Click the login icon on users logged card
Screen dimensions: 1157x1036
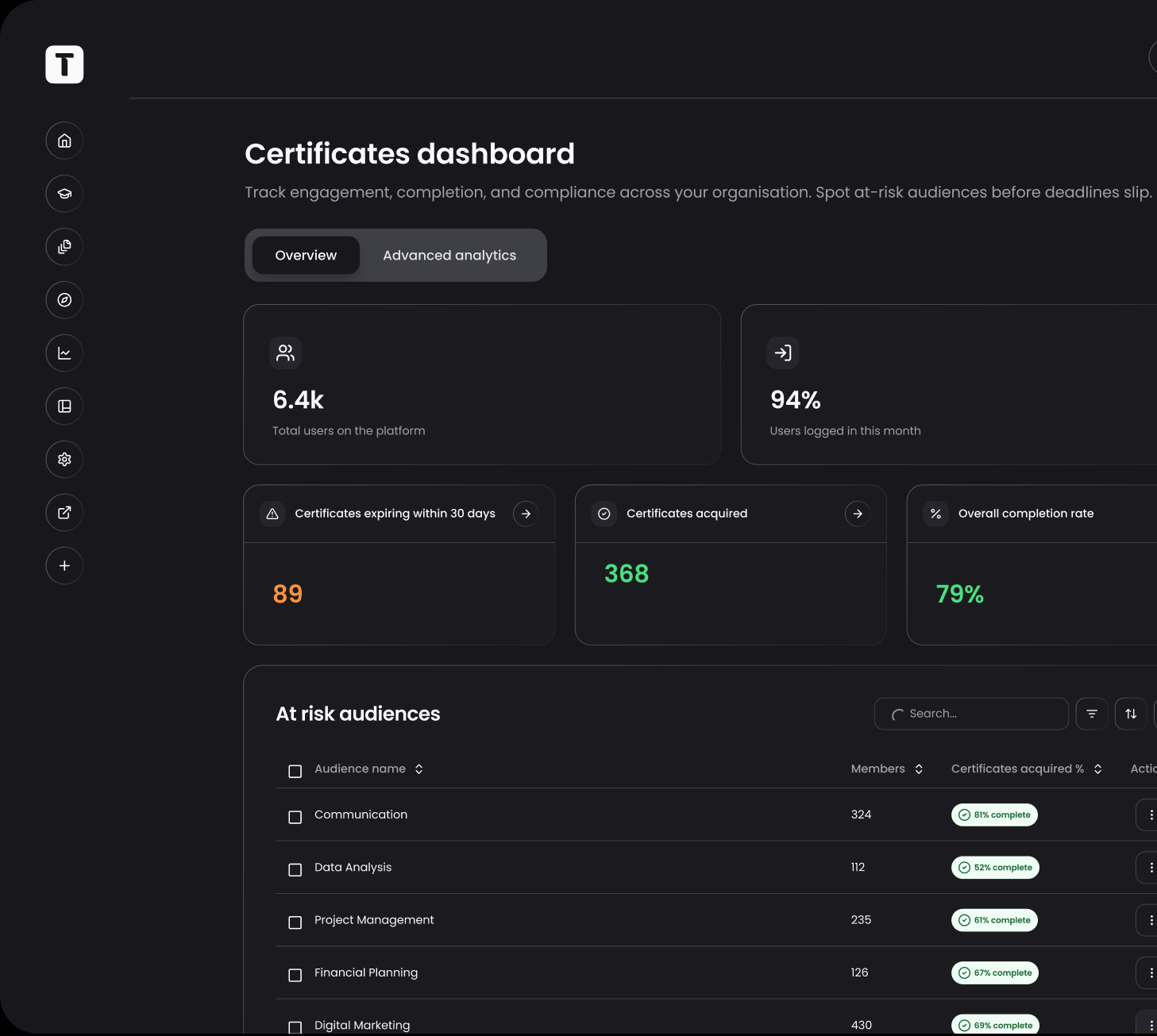coord(782,353)
